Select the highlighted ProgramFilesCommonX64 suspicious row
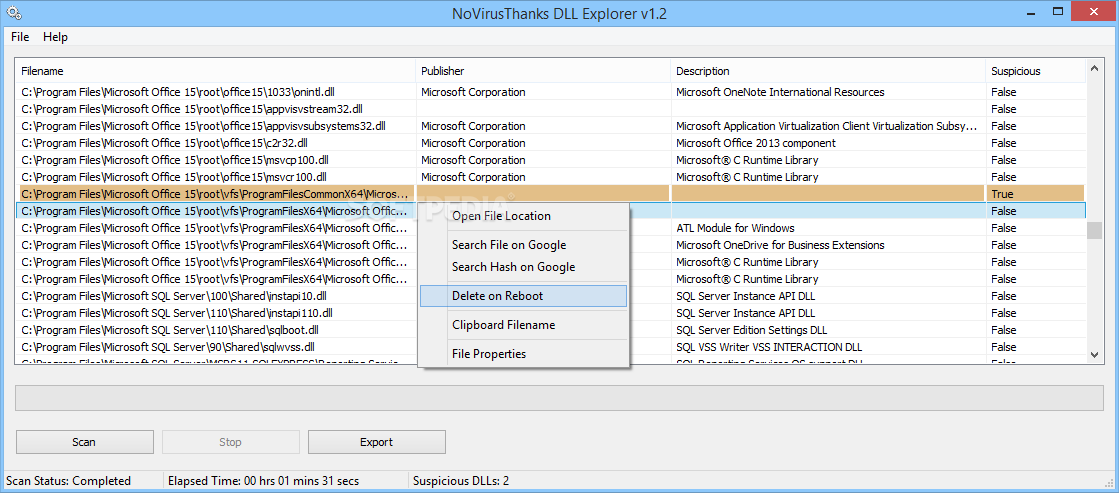 tap(550, 194)
